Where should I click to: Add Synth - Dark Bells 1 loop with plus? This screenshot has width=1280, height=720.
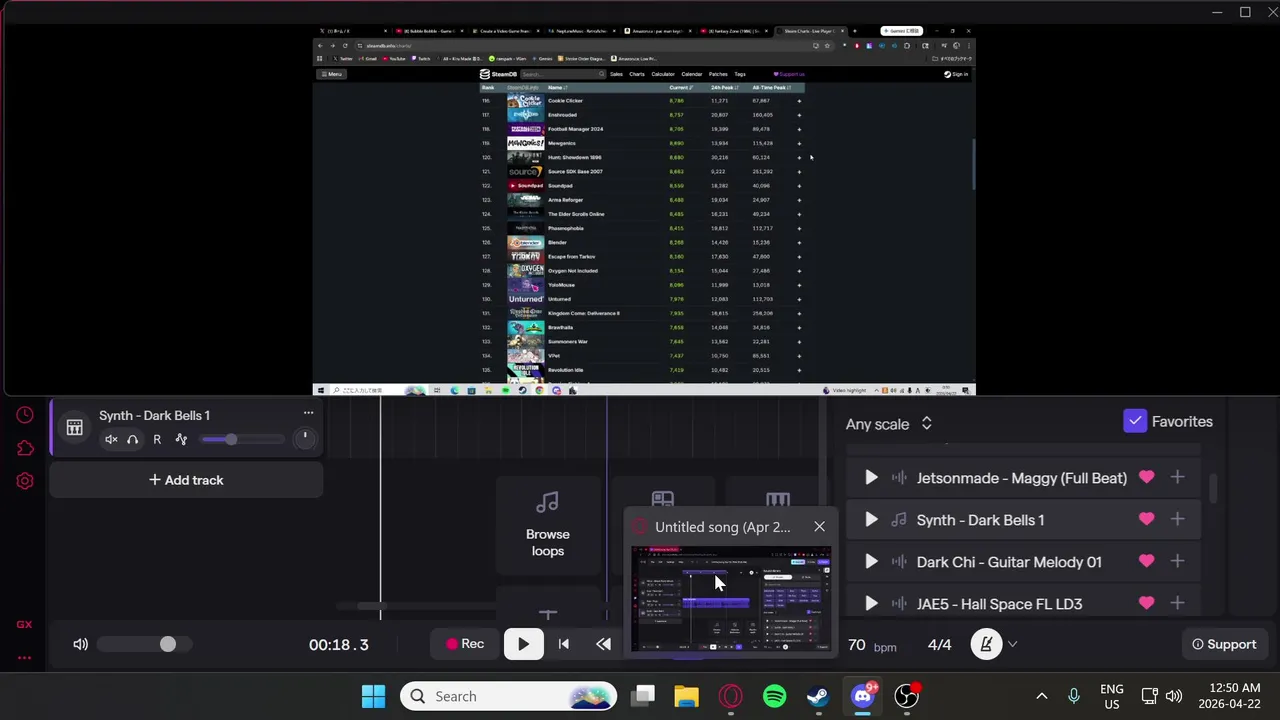1177,520
